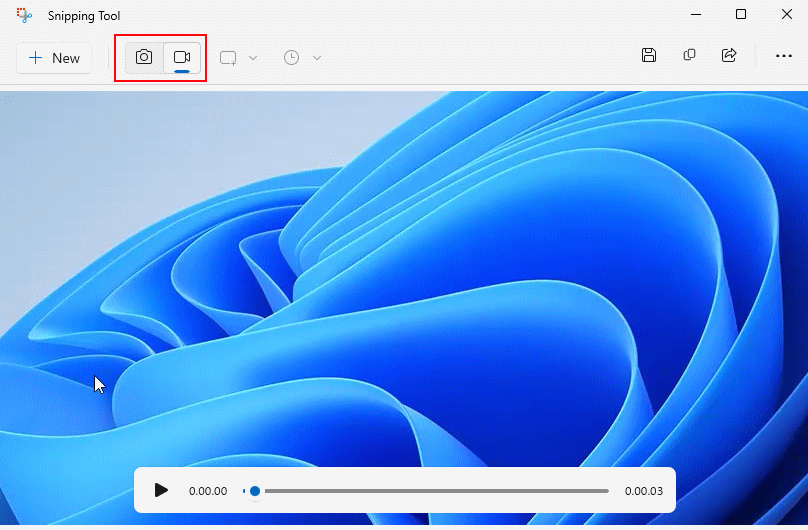Click the current time 0.00.00 label
Image resolution: width=808 pixels, height=530 pixels.
[x=208, y=491]
